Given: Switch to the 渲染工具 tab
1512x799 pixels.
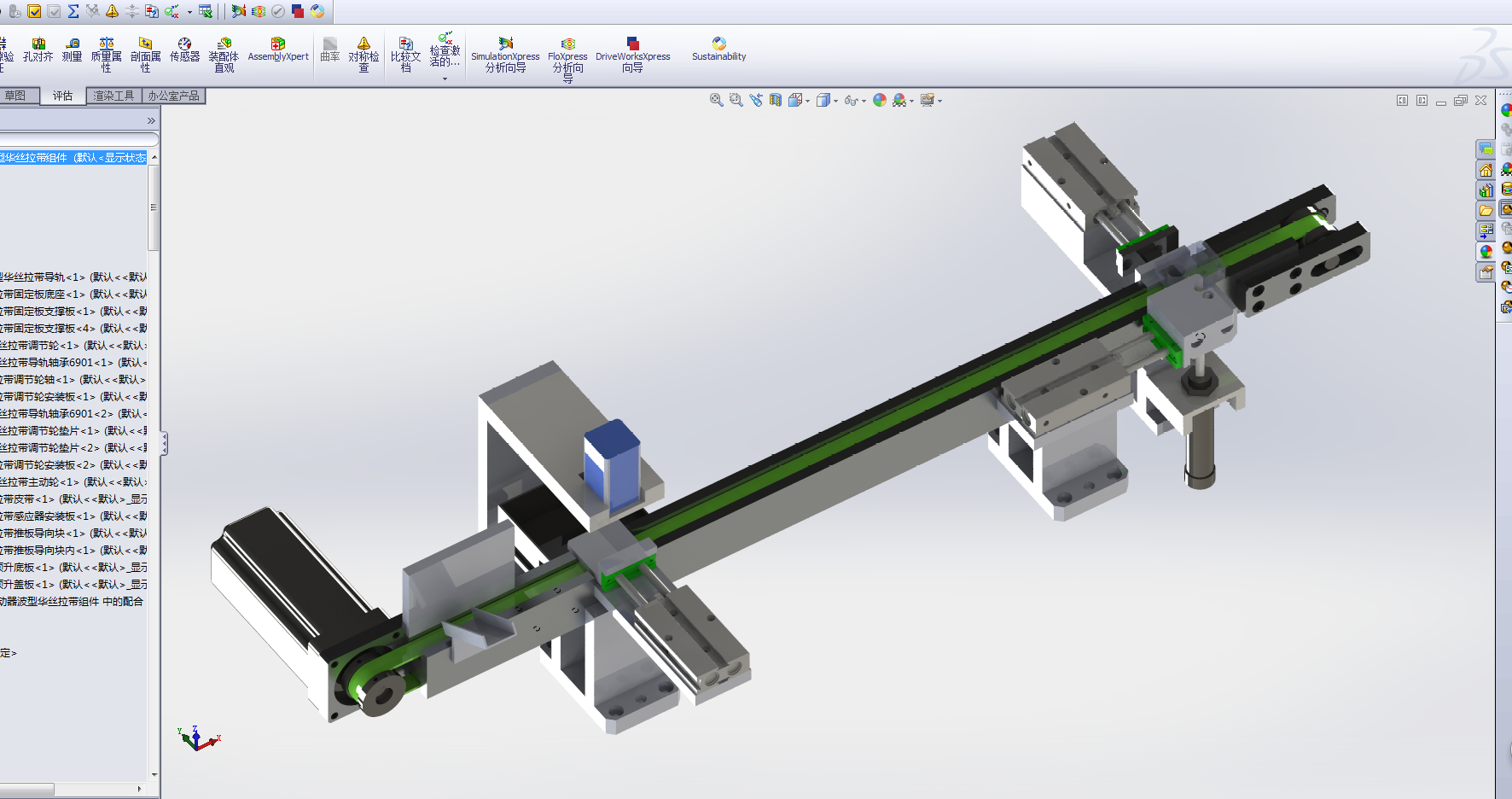Looking at the screenshot, I should [x=113, y=96].
